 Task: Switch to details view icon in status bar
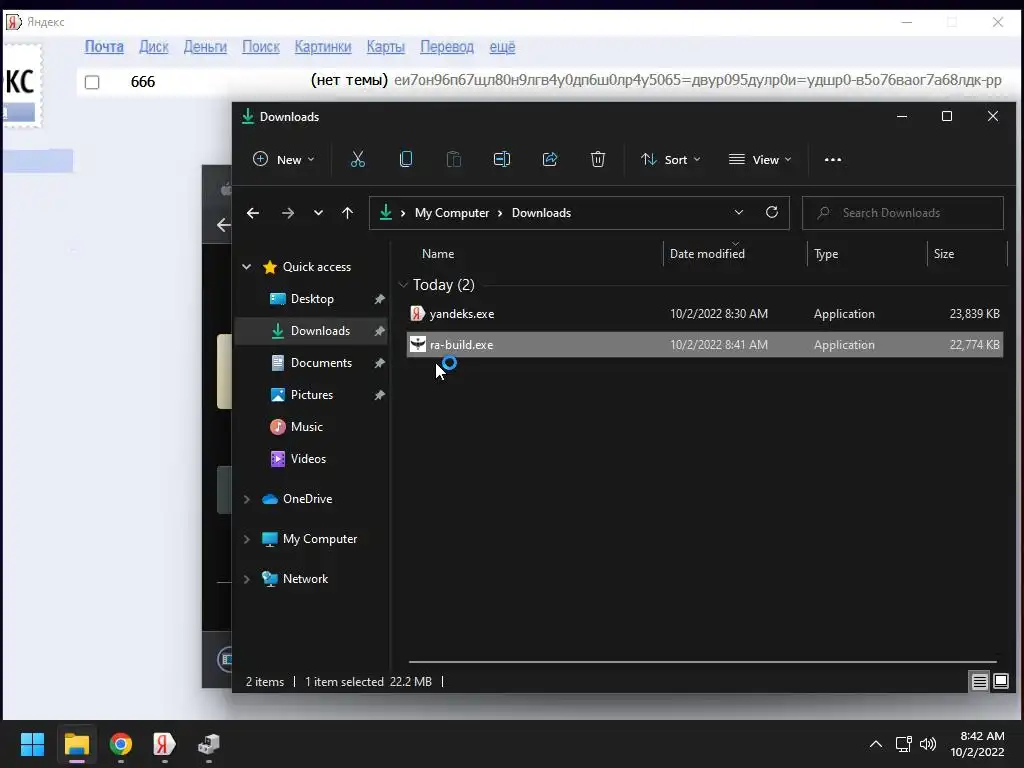pyautogui.click(x=980, y=682)
